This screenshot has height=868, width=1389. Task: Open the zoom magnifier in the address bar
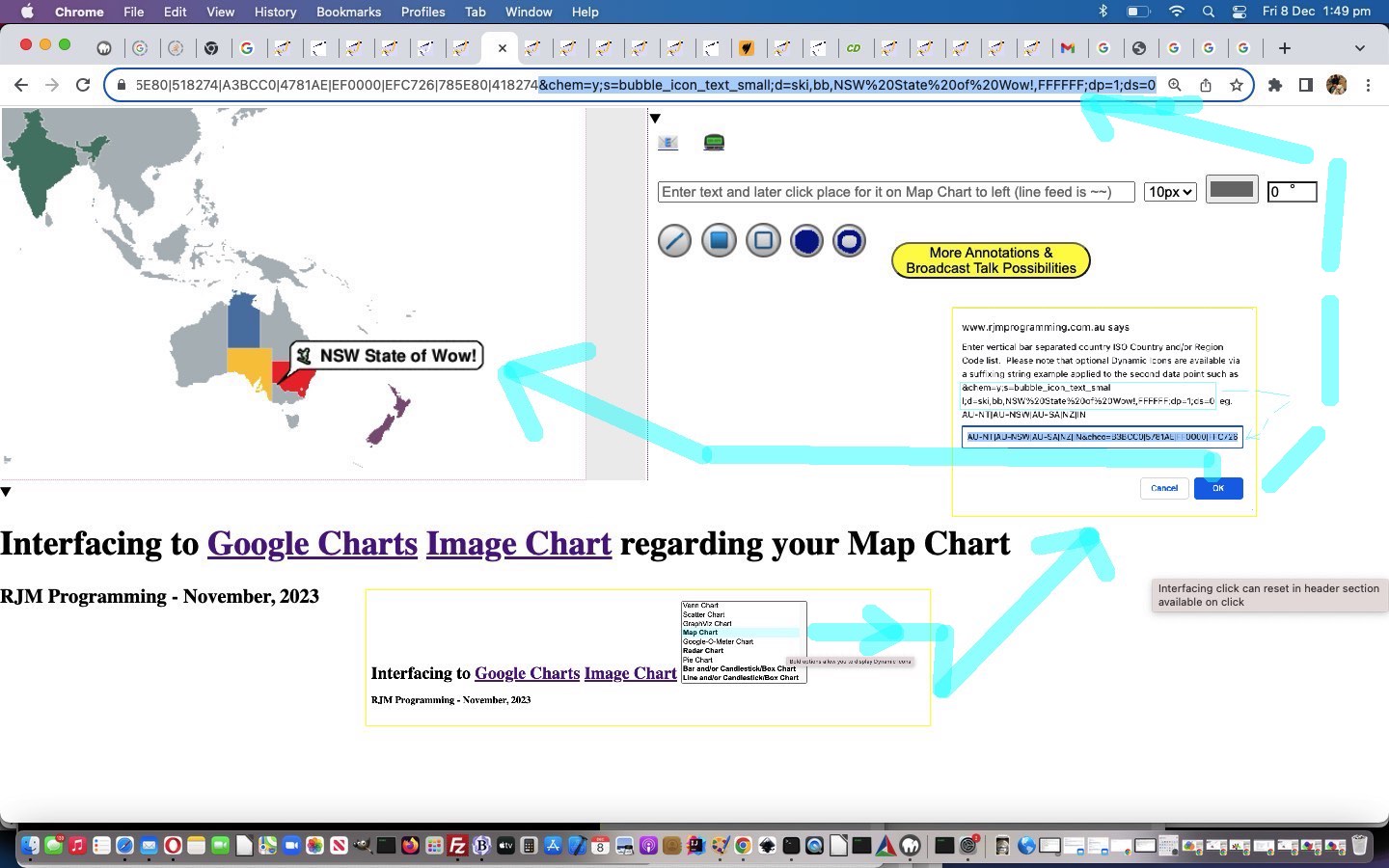[1175, 85]
